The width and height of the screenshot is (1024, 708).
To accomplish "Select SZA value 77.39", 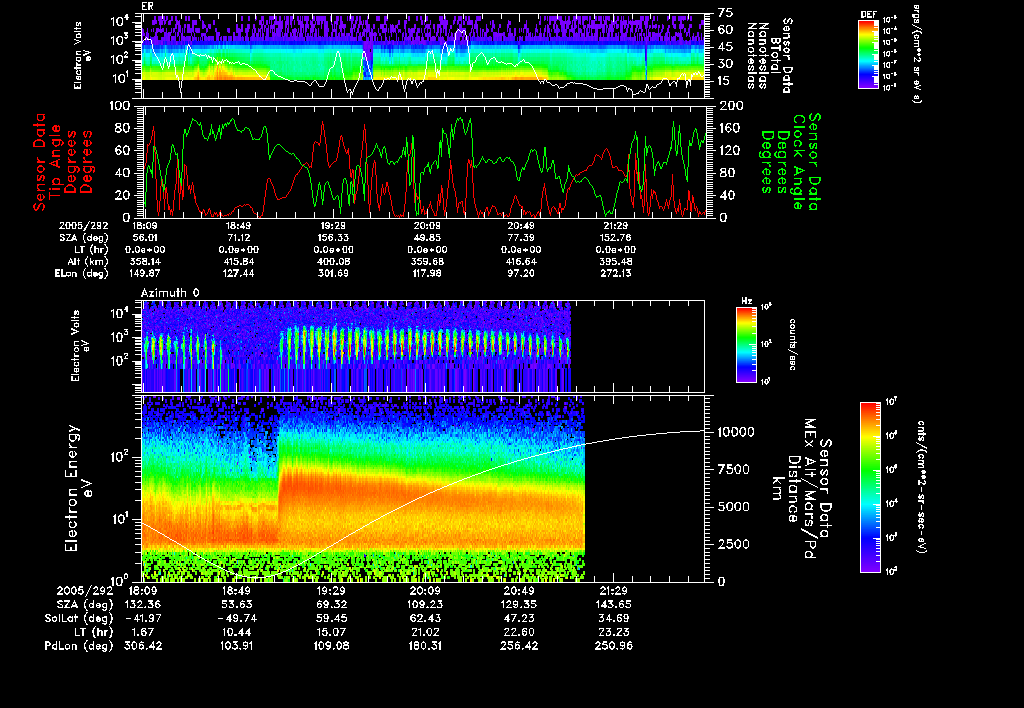I will [521, 238].
